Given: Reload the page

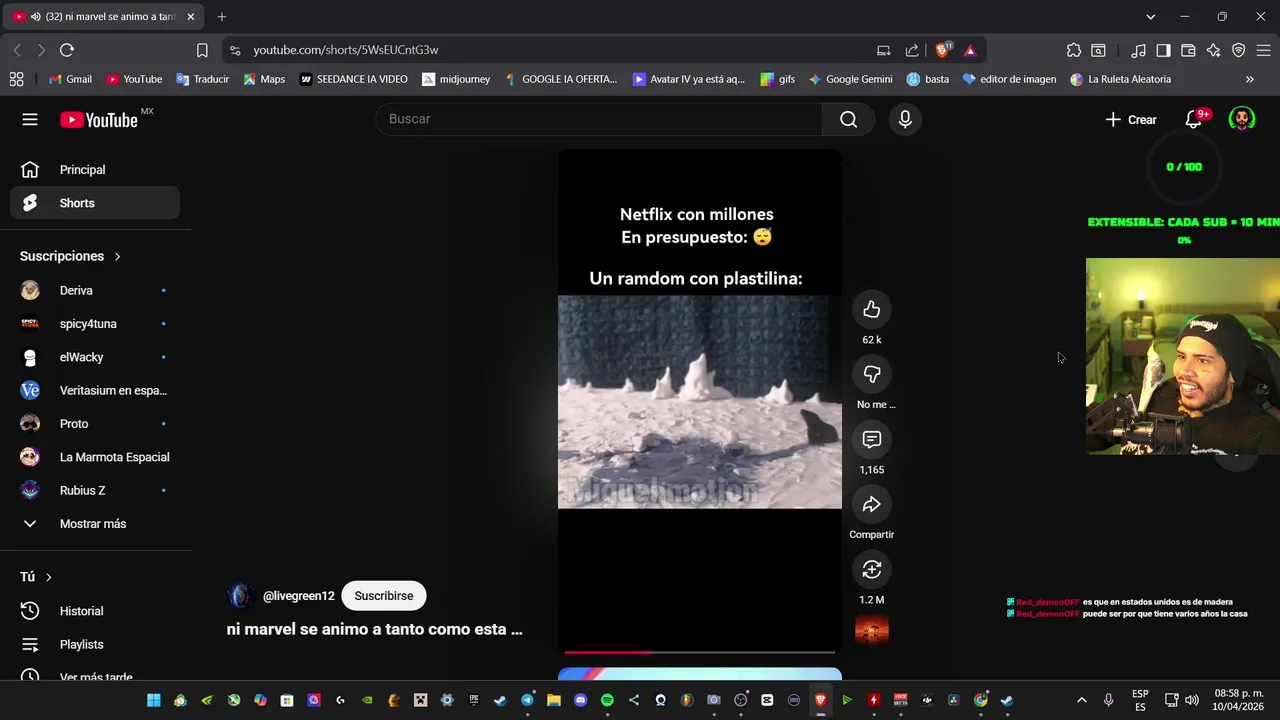Looking at the screenshot, I should point(67,50).
